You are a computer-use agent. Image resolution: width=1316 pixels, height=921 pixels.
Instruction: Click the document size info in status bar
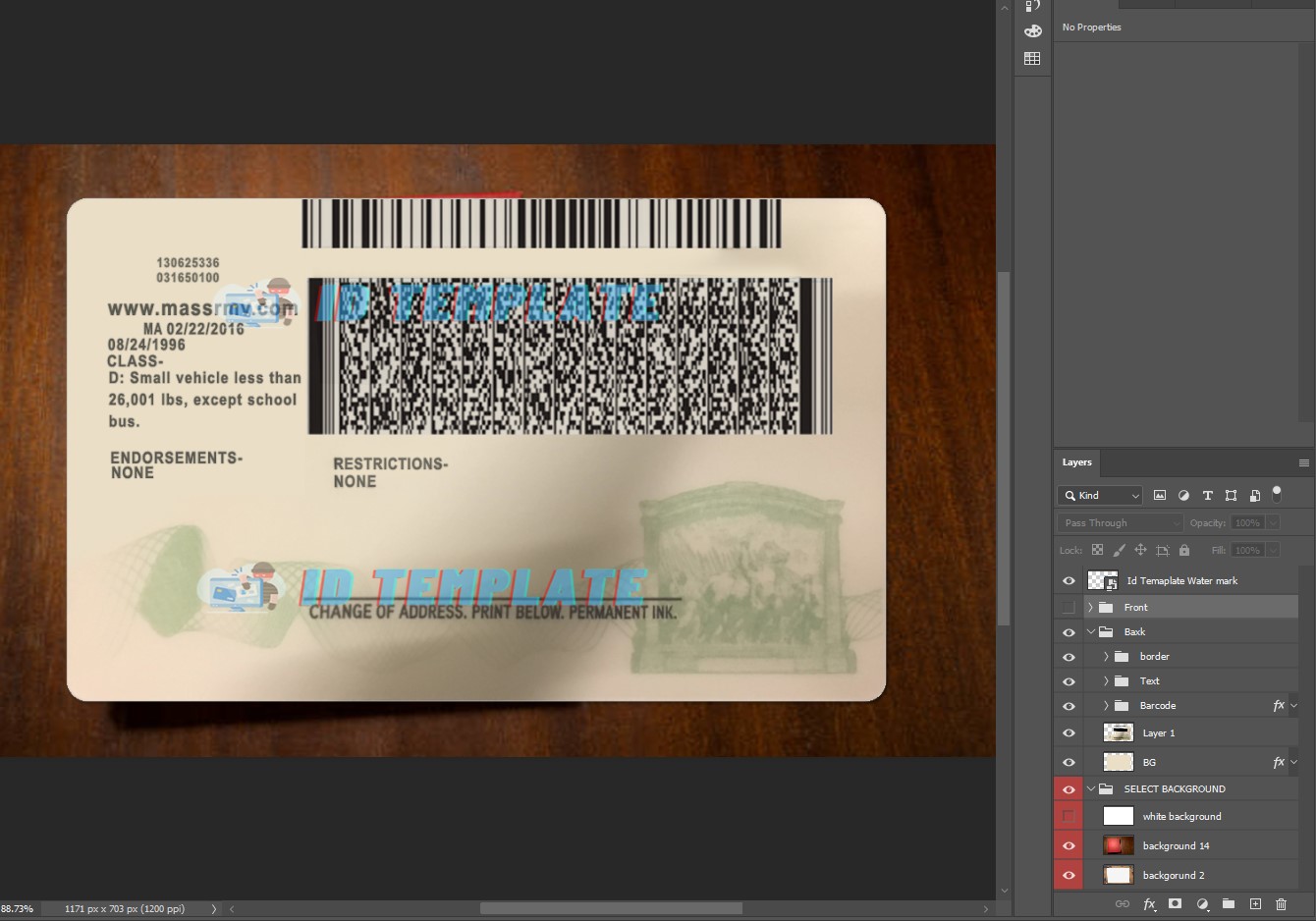point(125,909)
